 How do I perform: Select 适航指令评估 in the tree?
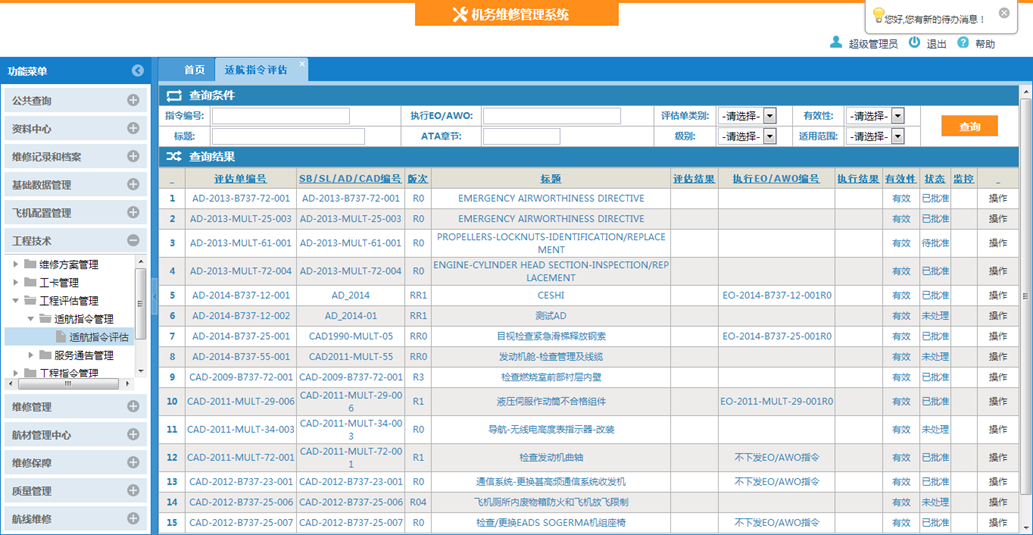(99, 337)
